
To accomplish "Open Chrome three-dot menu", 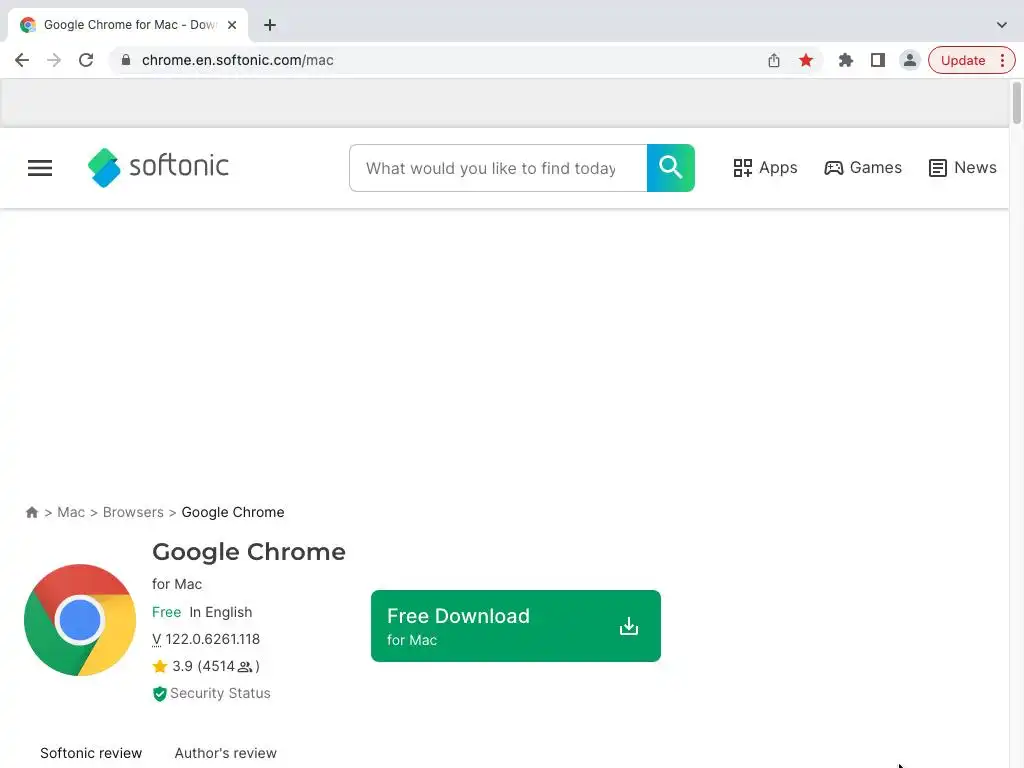I will (1002, 60).
